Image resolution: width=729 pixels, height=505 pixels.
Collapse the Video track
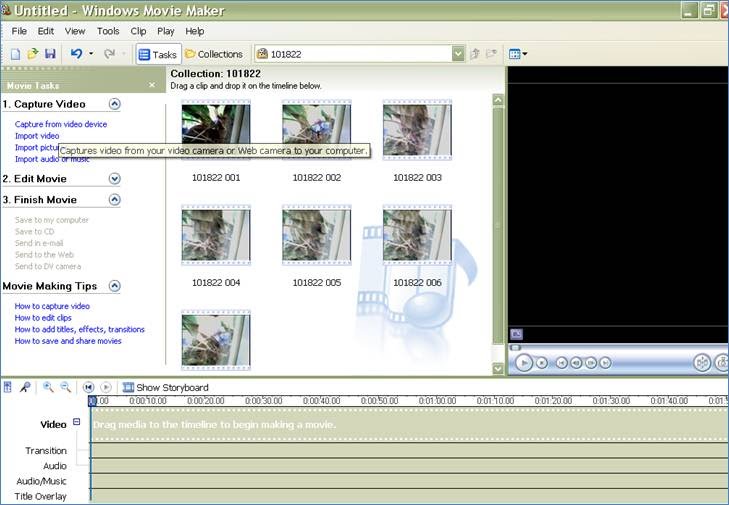[x=77, y=422]
